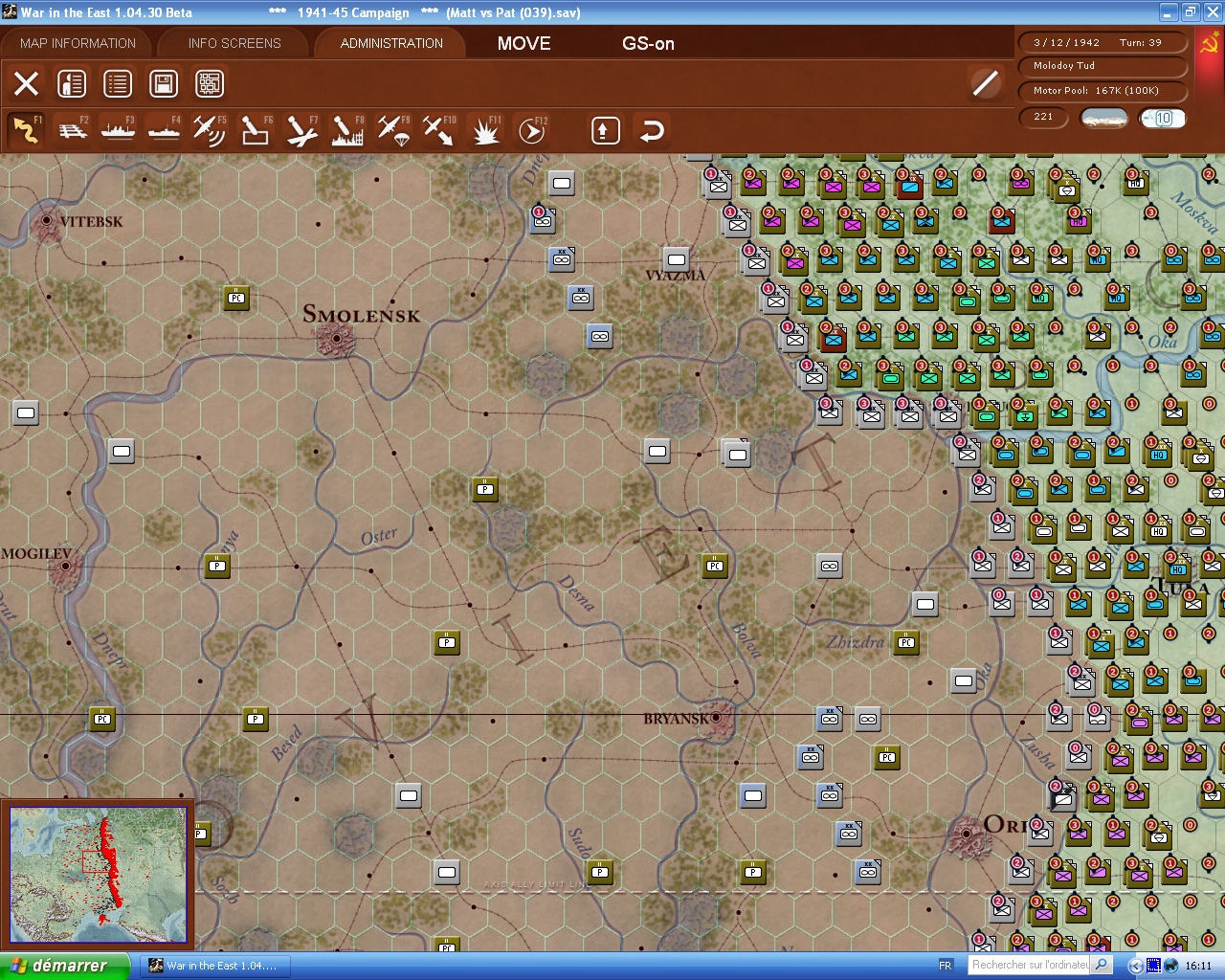
Task: Click the Soviet hammer and sickle flag
Action: (1210, 45)
